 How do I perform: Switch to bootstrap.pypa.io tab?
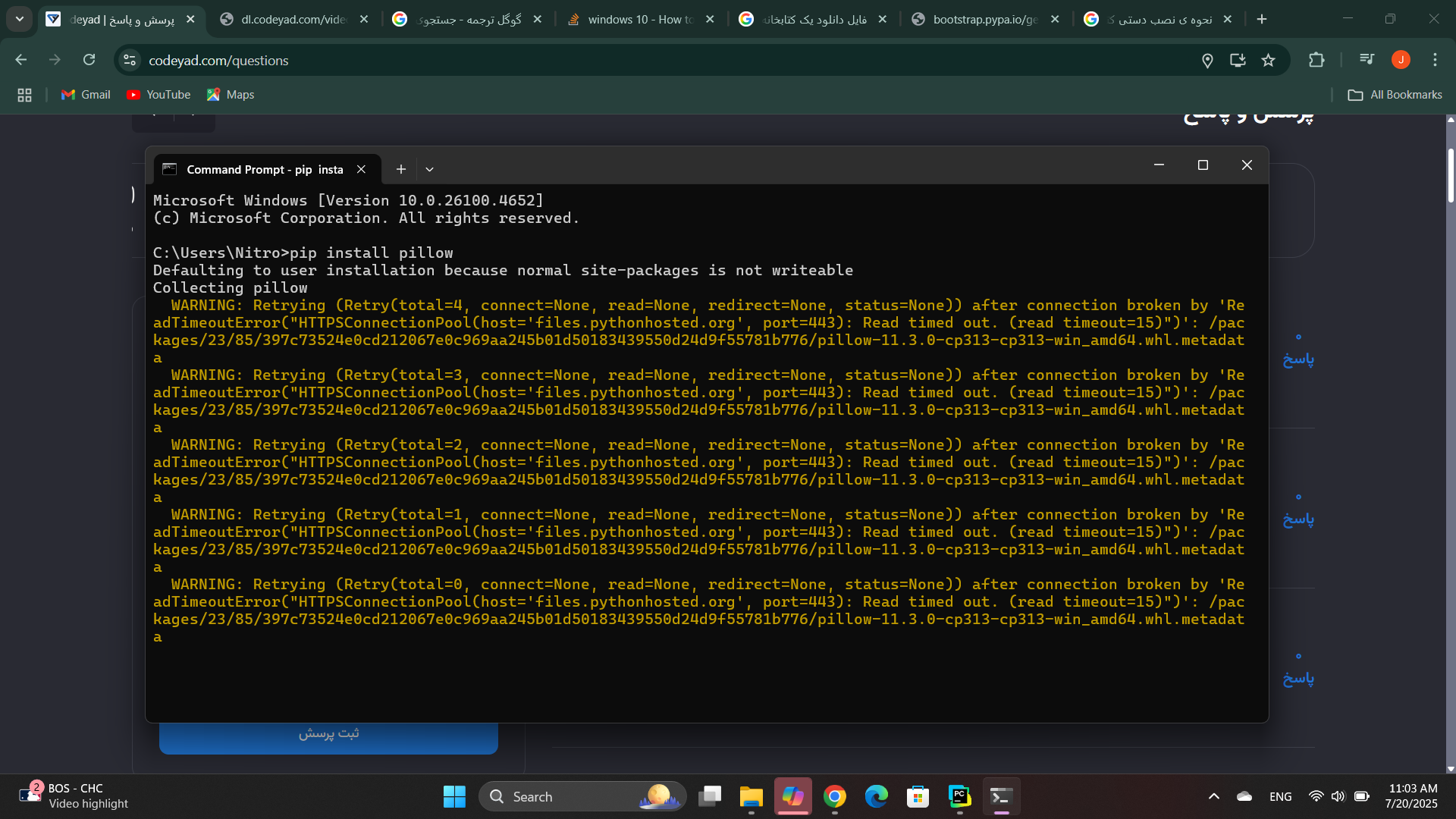tap(986, 19)
